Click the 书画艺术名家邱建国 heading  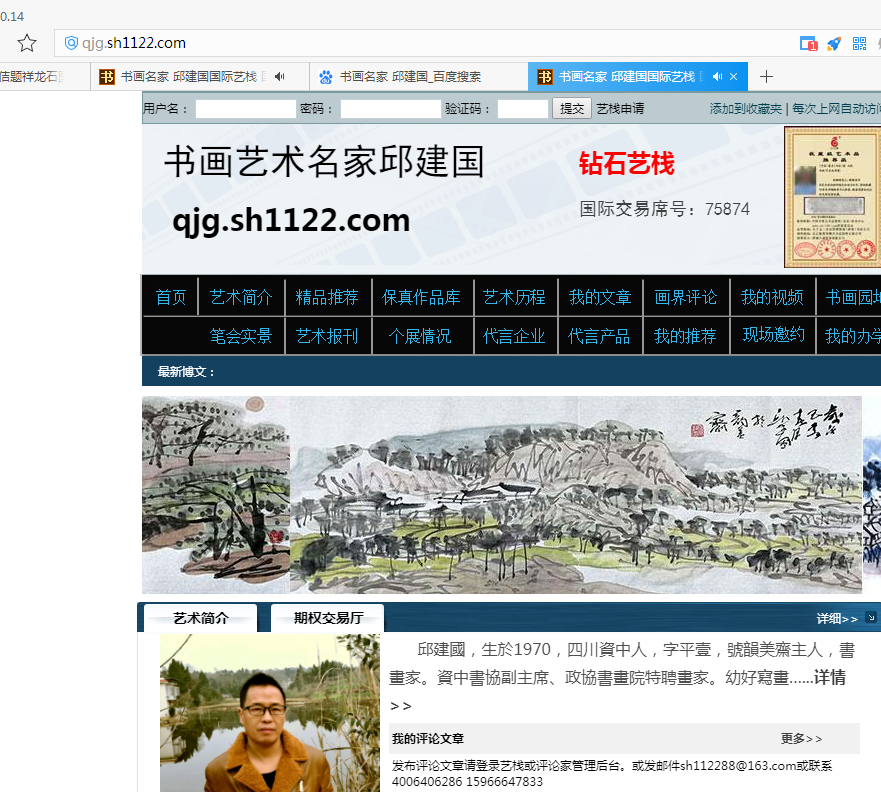(x=324, y=162)
